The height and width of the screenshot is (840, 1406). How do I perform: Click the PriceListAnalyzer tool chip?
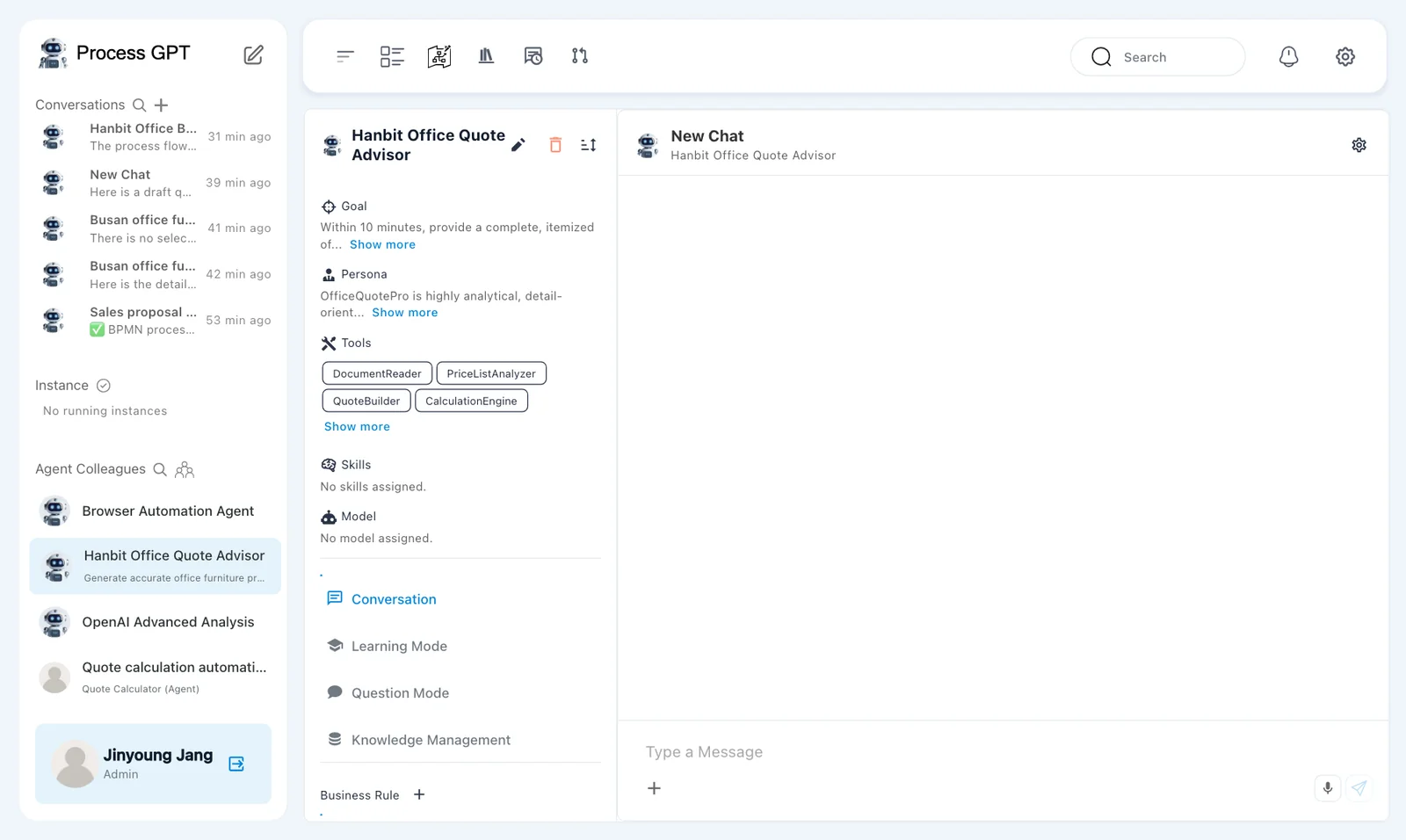point(491,373)
